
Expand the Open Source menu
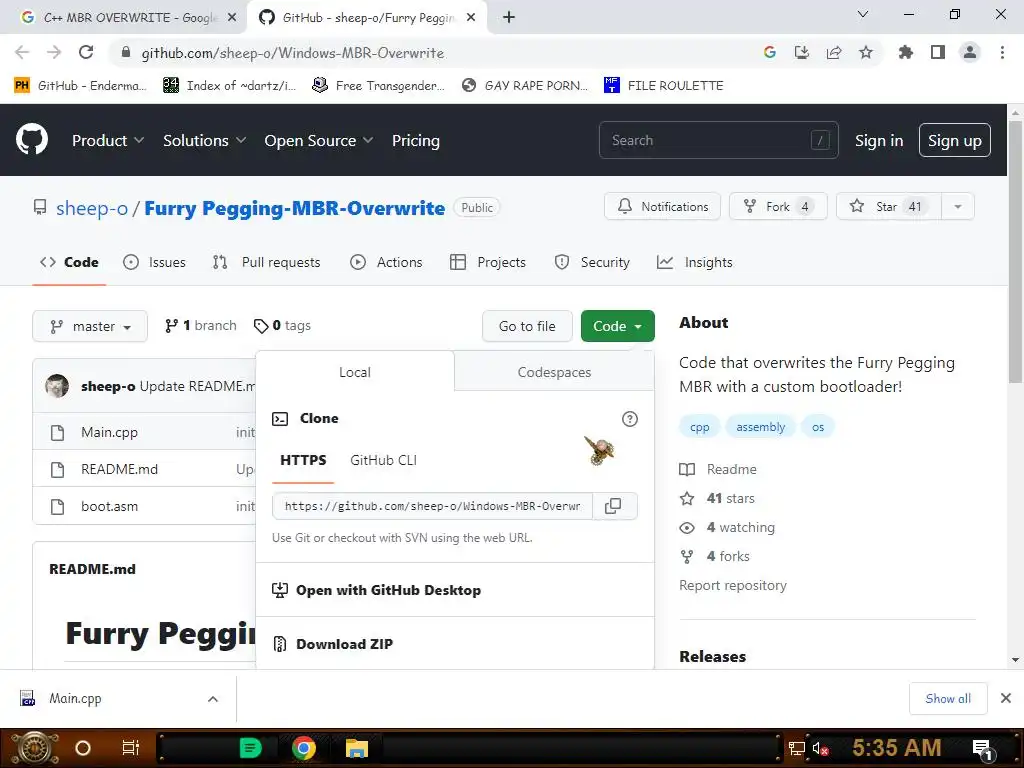319,140
